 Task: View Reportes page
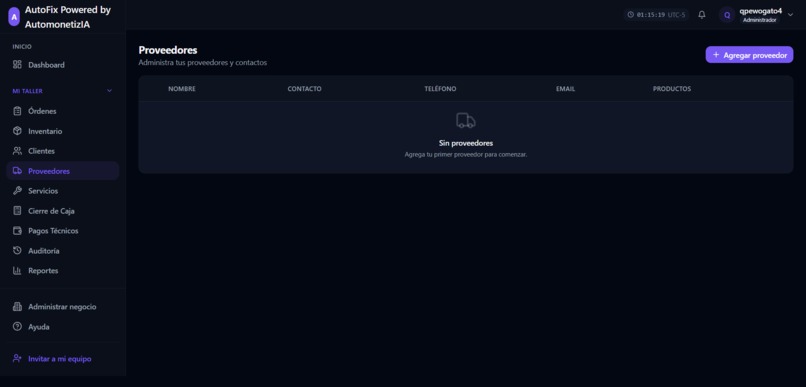63,270
